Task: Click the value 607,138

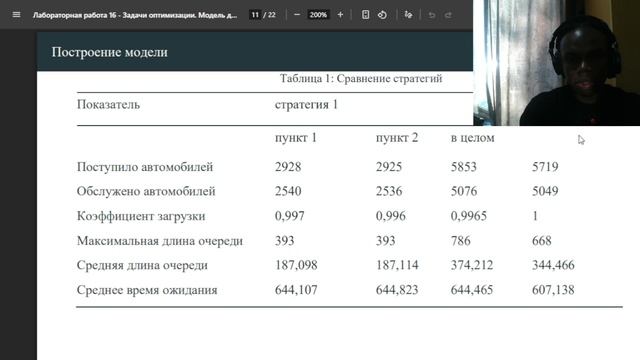Action: coord(553,290)
